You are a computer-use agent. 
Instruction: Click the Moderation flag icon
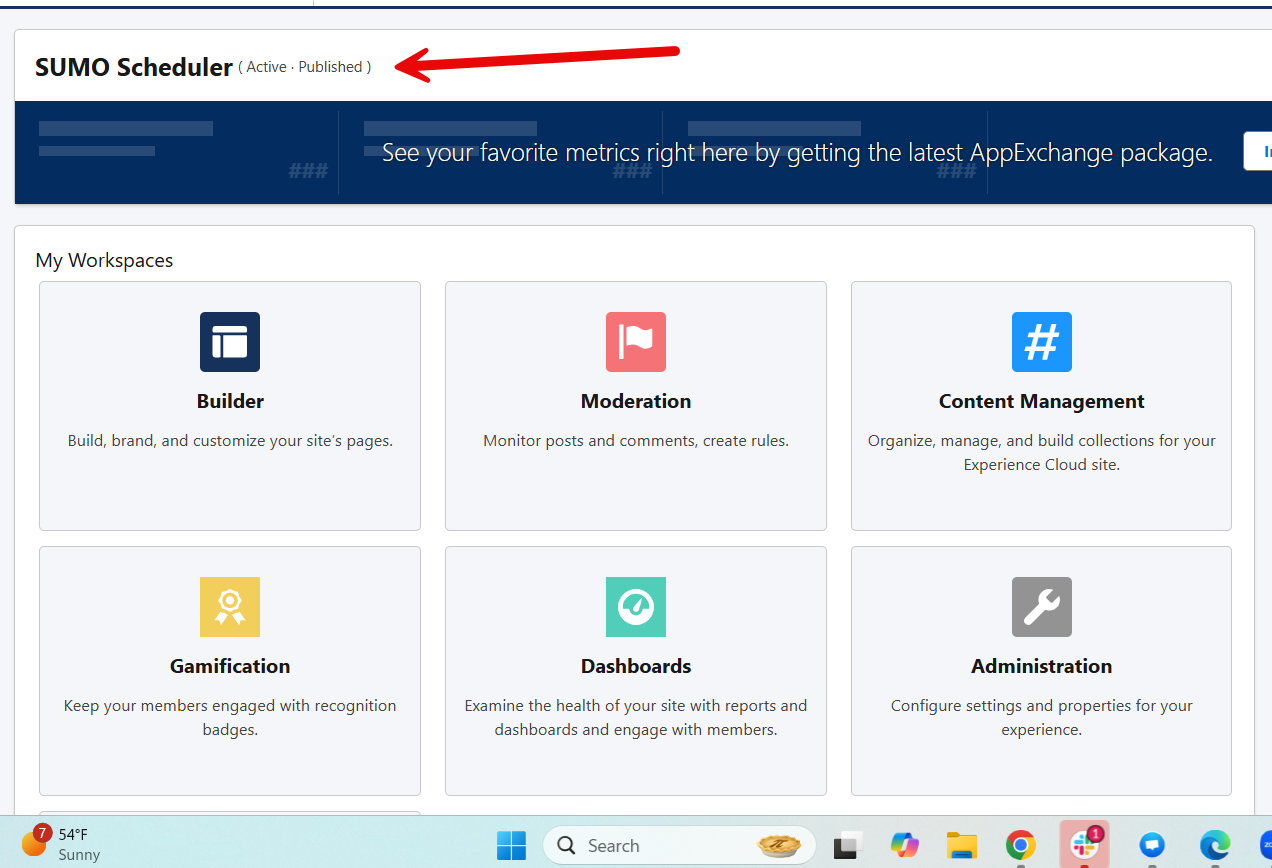636,342
